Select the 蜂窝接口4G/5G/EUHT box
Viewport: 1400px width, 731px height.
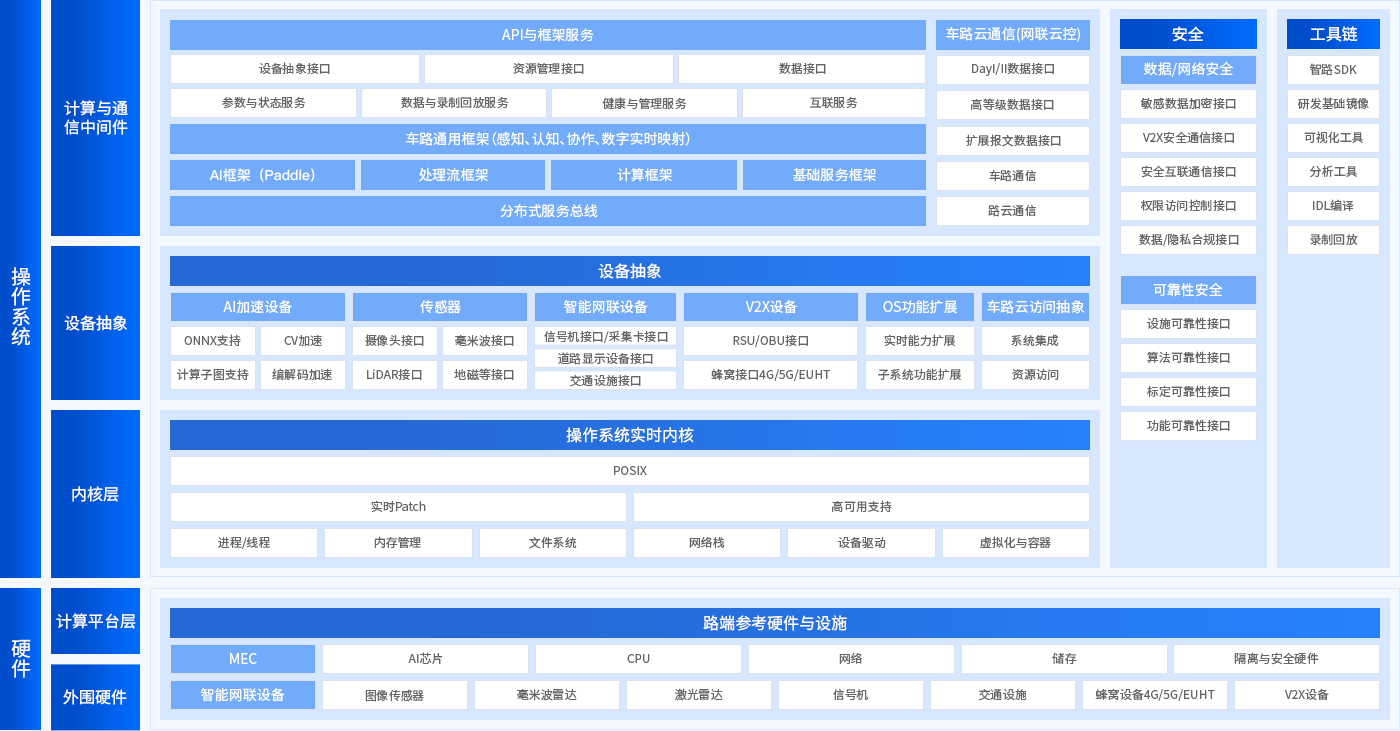[770, 375]
